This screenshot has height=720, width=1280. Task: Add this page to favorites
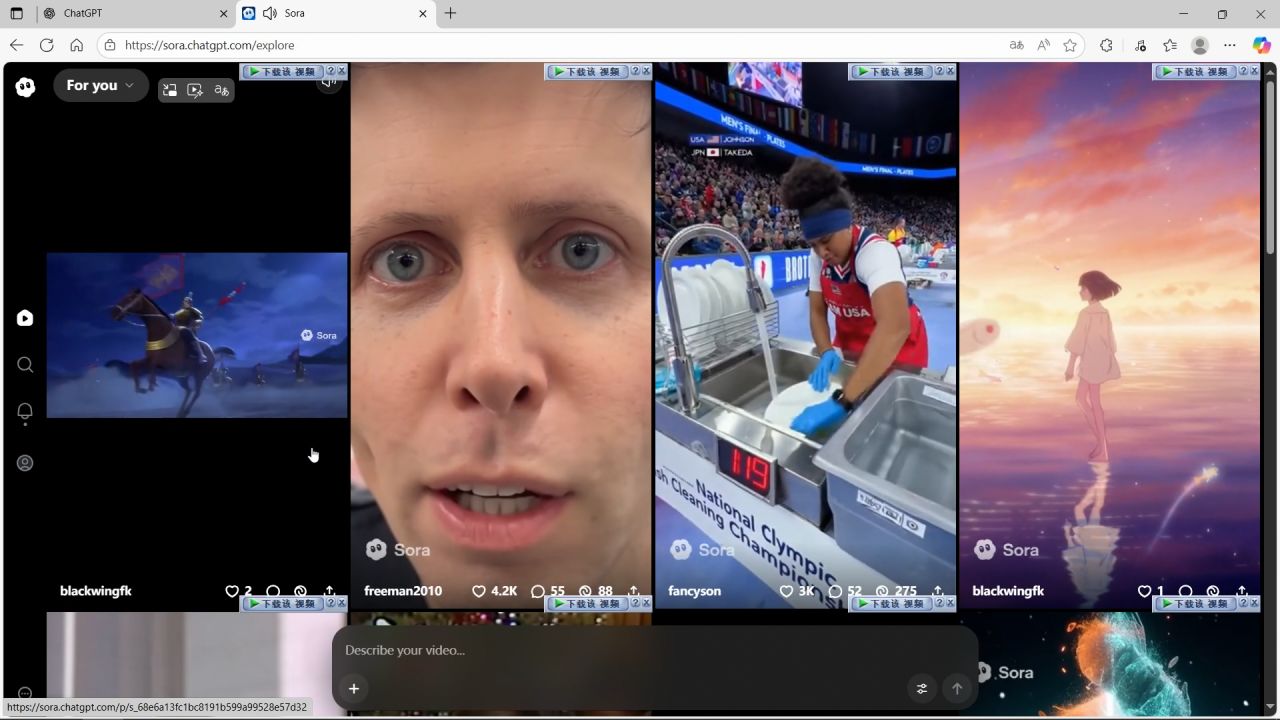click(1070, 45)
